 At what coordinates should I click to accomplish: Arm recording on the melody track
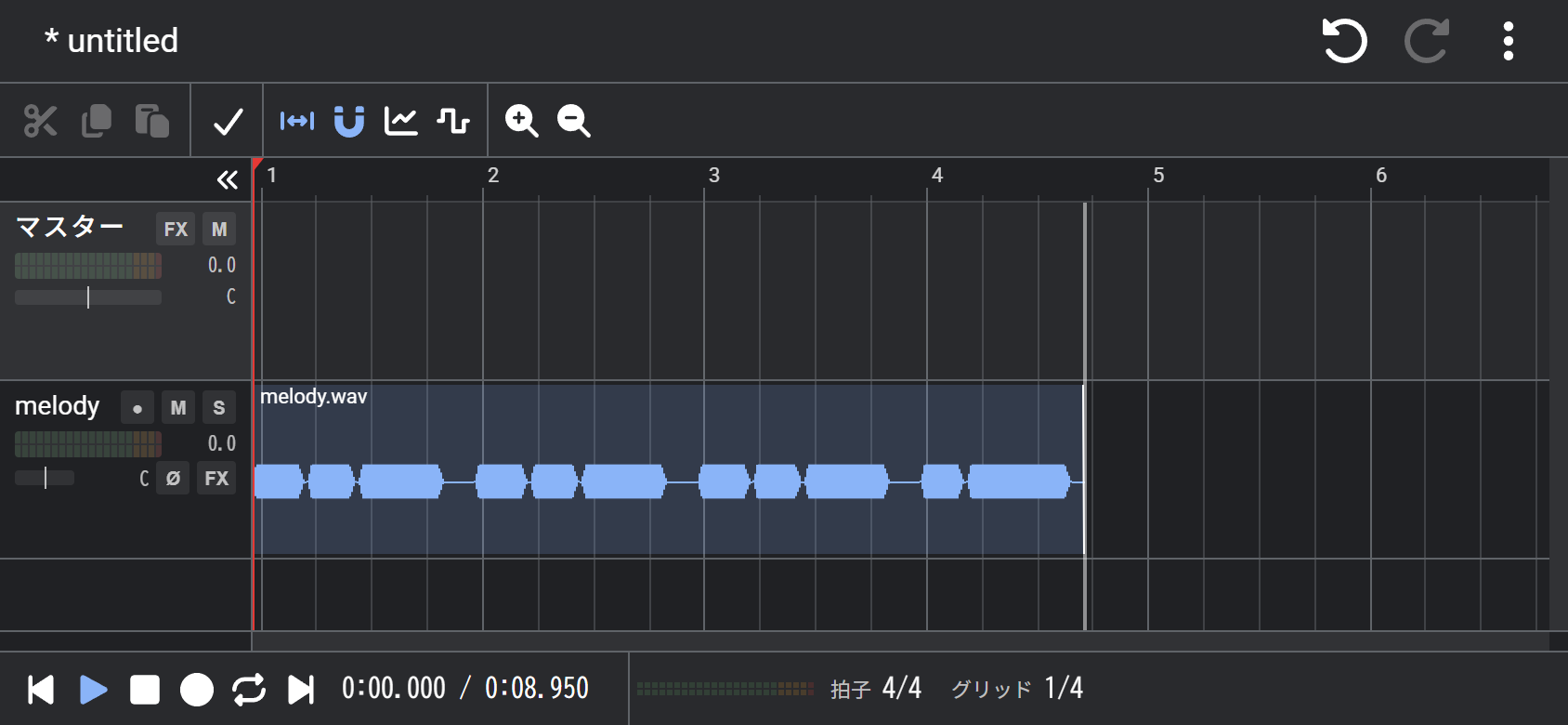(x=137, y=407)
